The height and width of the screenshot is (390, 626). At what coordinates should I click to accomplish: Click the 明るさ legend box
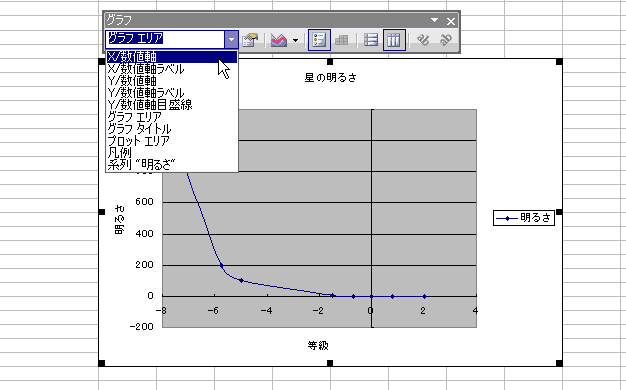(524, 218)
